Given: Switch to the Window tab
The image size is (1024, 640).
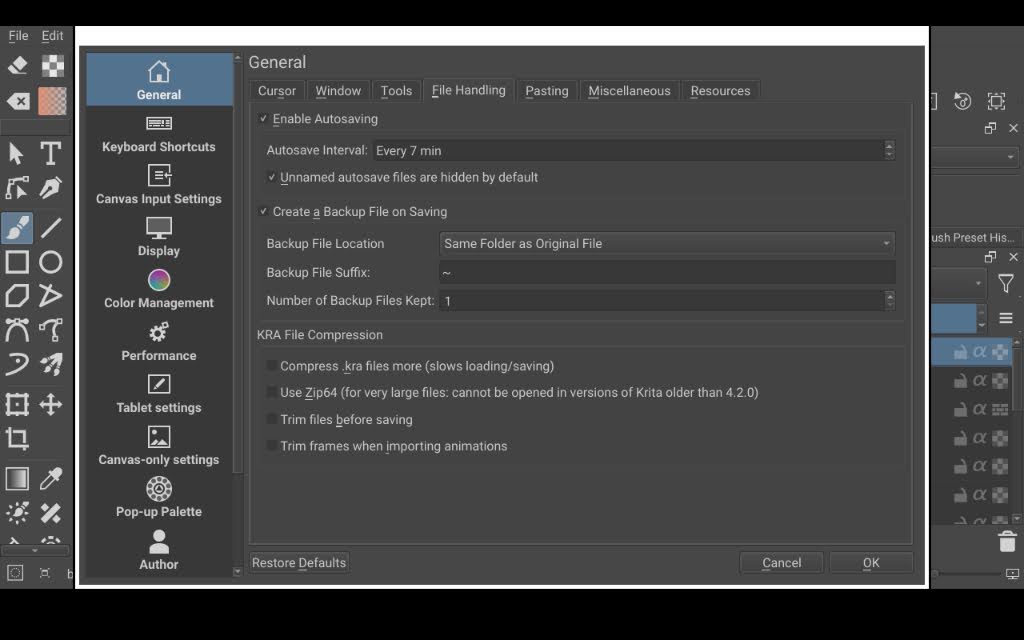Looking at the screenshot, I should point(338,91).
